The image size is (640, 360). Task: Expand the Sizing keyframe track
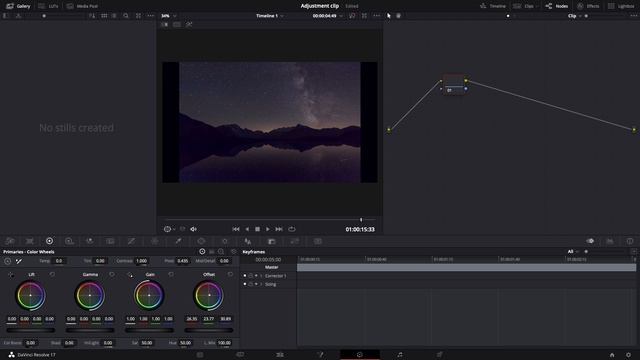tap(261, 284)
